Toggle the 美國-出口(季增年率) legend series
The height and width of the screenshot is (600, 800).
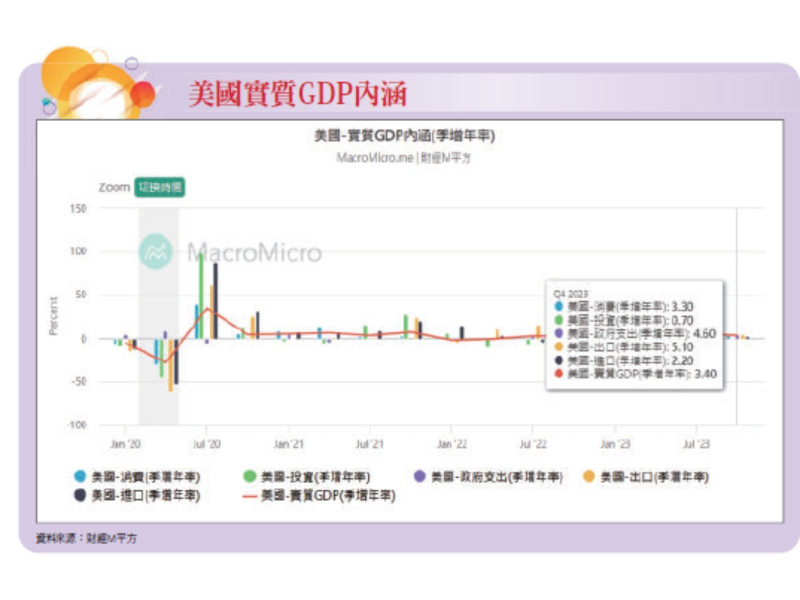click(646, 477)
